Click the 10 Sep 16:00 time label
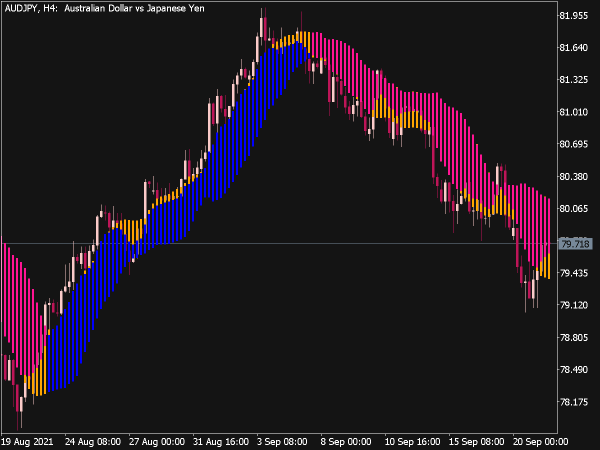The width and height of the screenshot is (600, 450). (x=412, y=442)
